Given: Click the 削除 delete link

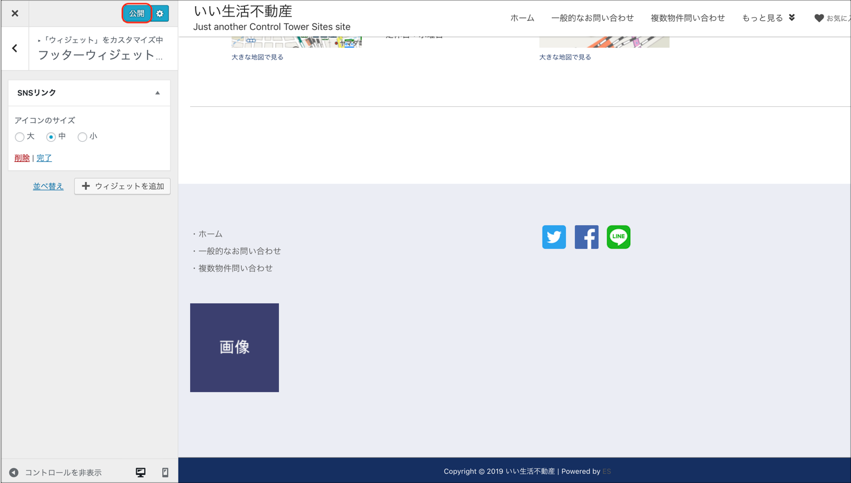Looking at the screenshot, I should pos(22,158).
